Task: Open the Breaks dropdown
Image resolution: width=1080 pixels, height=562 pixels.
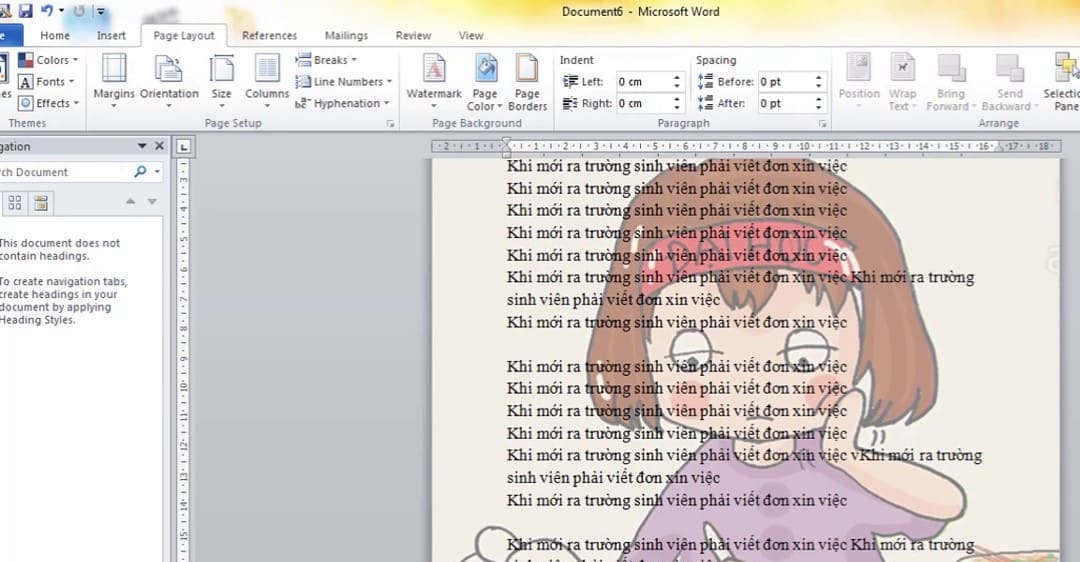Action: pos(326,60)
